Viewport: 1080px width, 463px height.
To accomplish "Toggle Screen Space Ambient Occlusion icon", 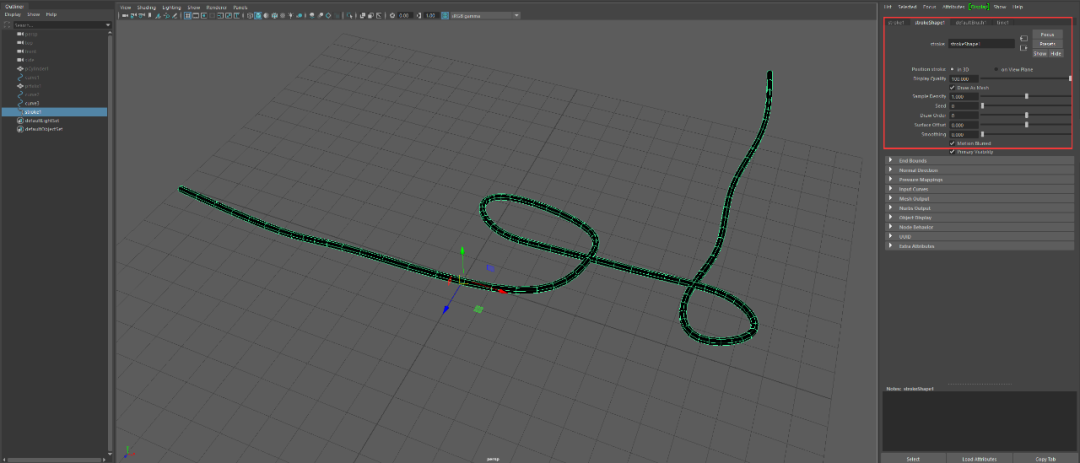I will coord(311,15).
